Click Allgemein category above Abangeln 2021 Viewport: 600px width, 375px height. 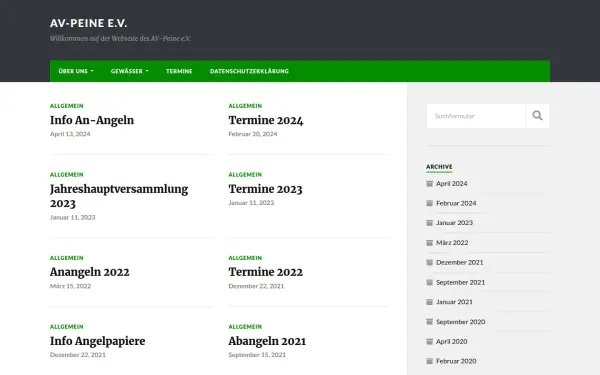pyautogui.click(x=245, y=327)
